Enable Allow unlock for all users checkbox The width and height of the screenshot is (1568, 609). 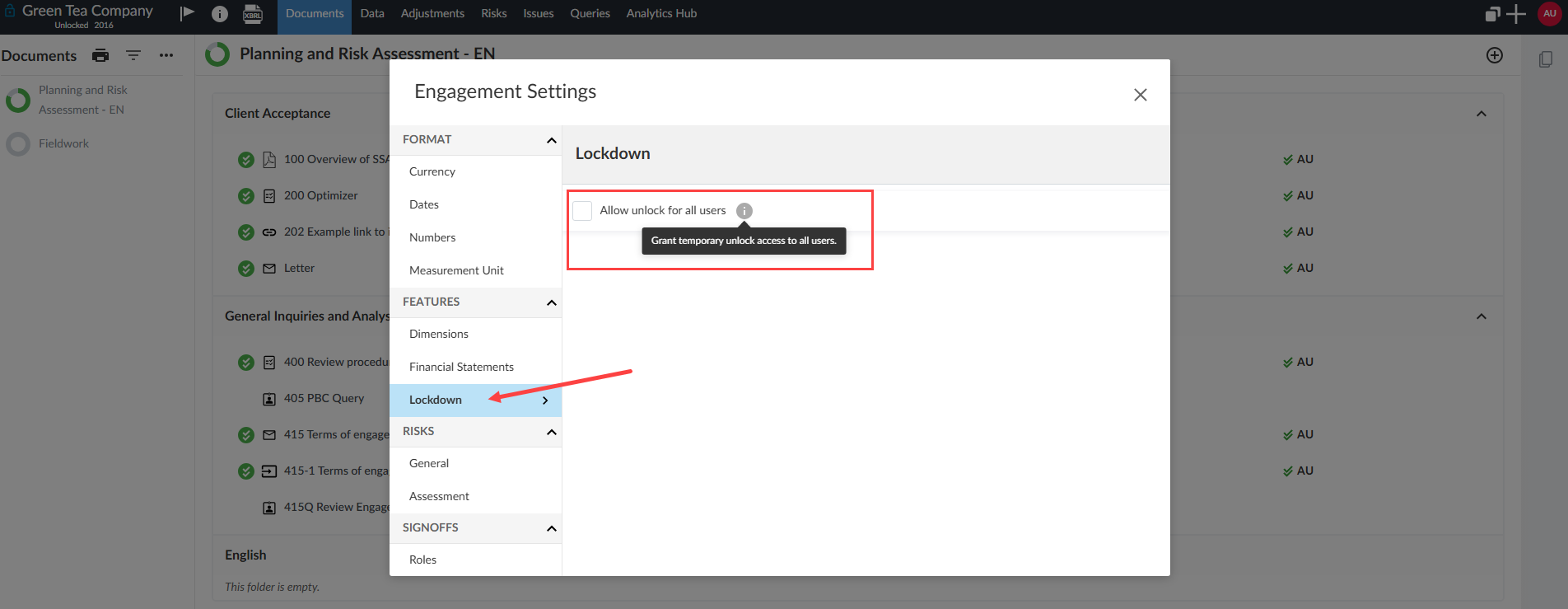pyautogui.click(x=582, y=211)
